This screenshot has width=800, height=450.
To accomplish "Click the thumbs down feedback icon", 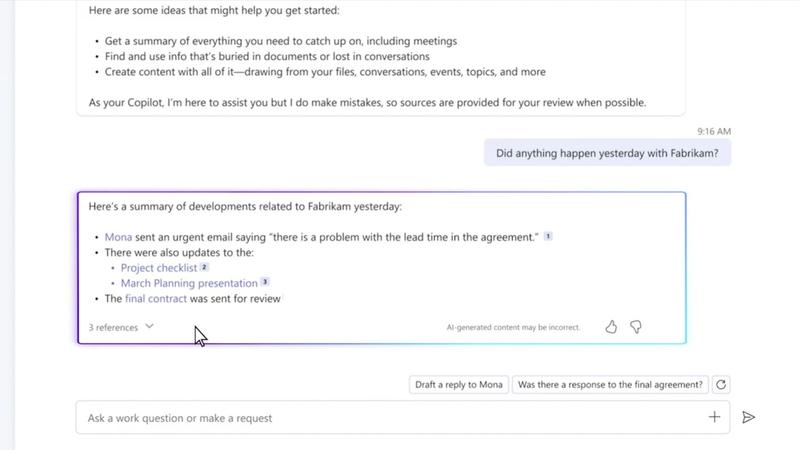I will coord(636,327).
